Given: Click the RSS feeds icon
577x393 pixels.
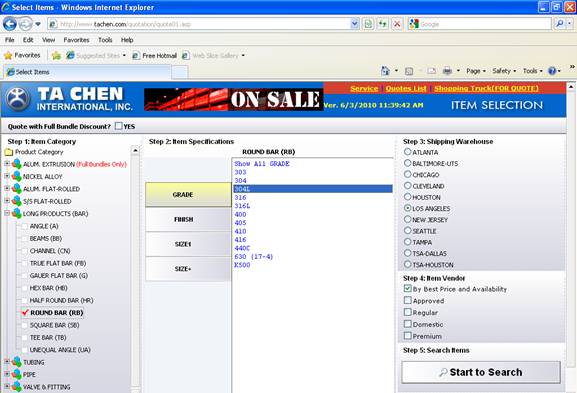Looking at the screenshot, I should click(x=409, y=71).
